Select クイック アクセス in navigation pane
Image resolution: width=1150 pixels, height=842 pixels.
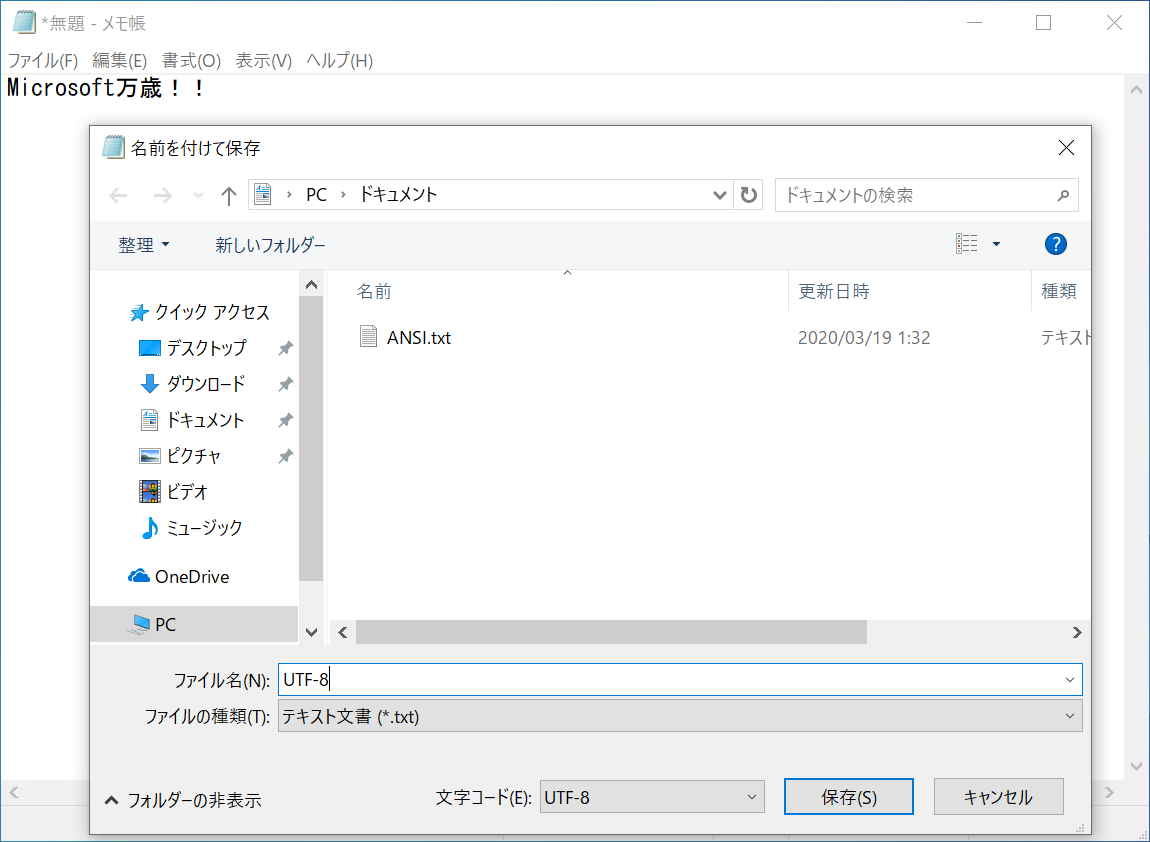(199, 312)
